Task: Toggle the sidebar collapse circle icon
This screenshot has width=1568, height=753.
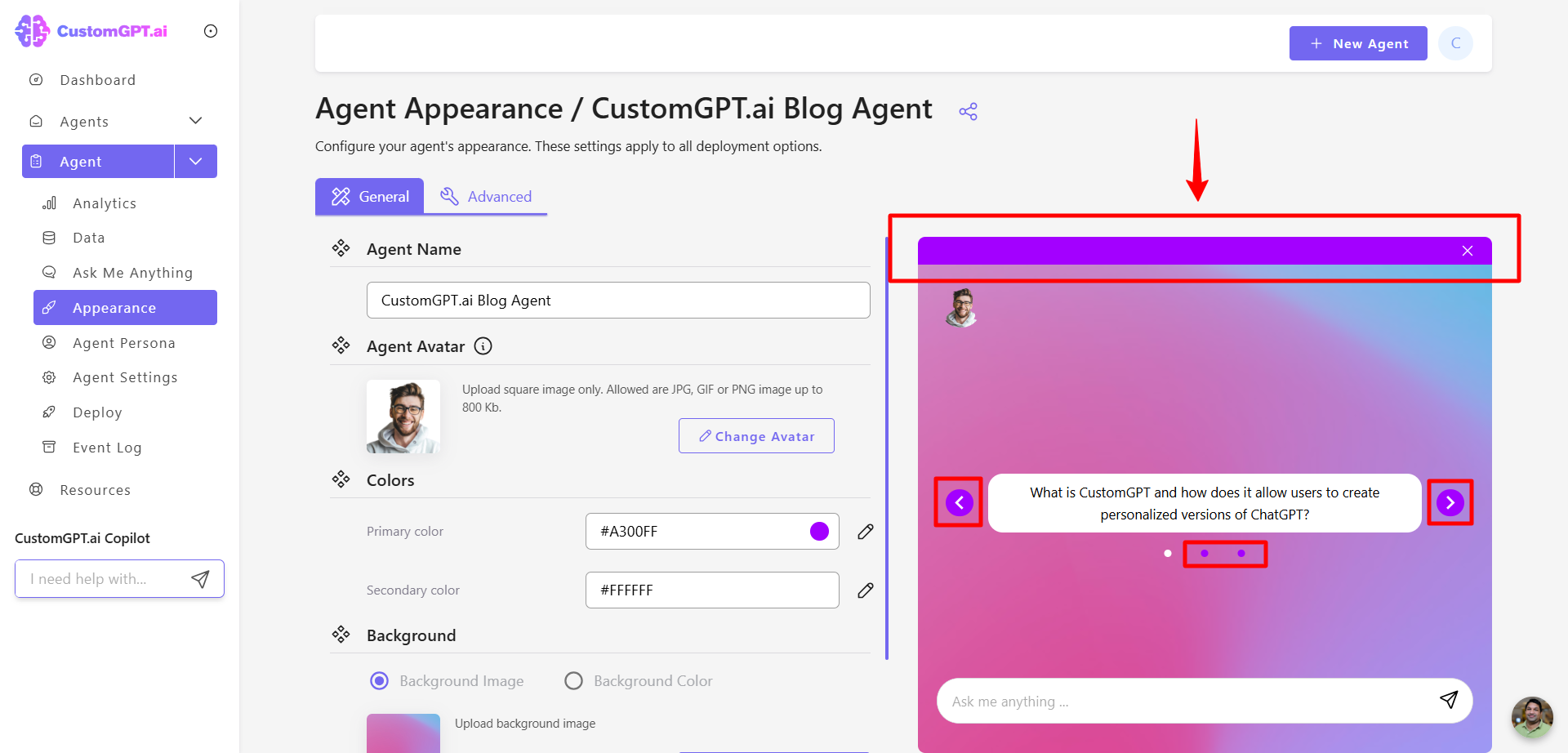Action: pos(211,31)
